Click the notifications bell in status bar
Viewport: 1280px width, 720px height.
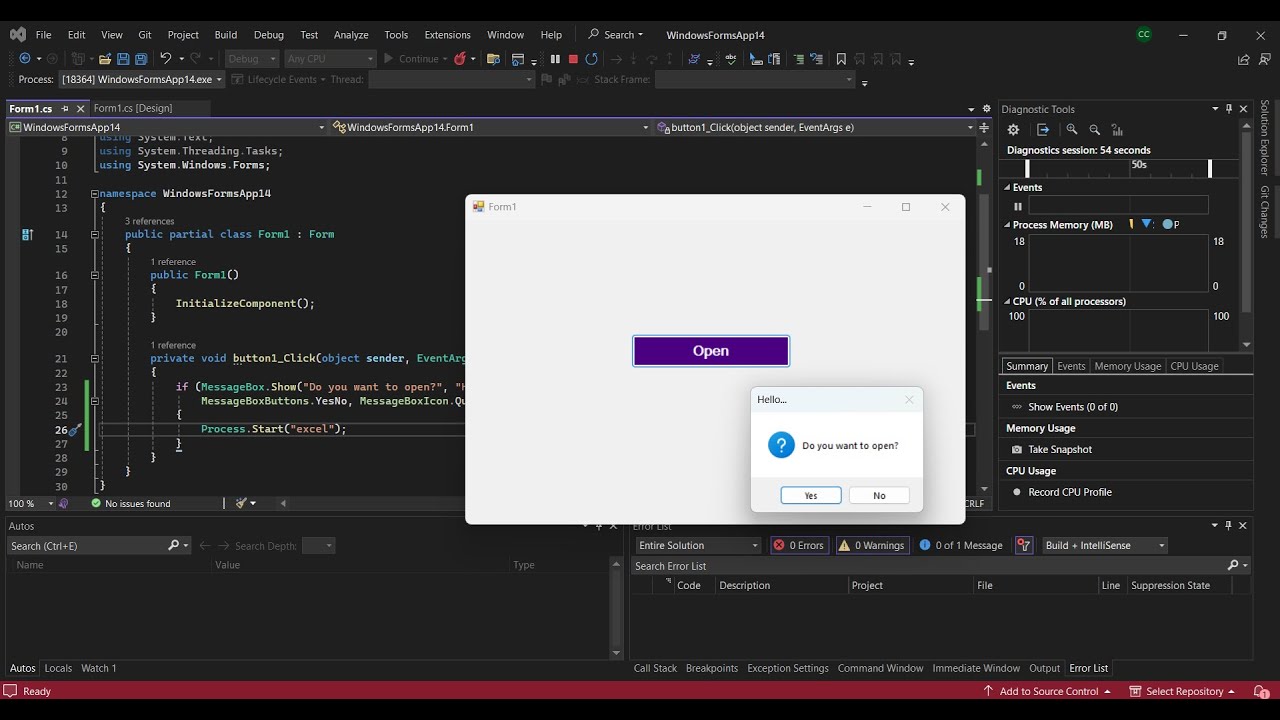tap(1262, 692)
